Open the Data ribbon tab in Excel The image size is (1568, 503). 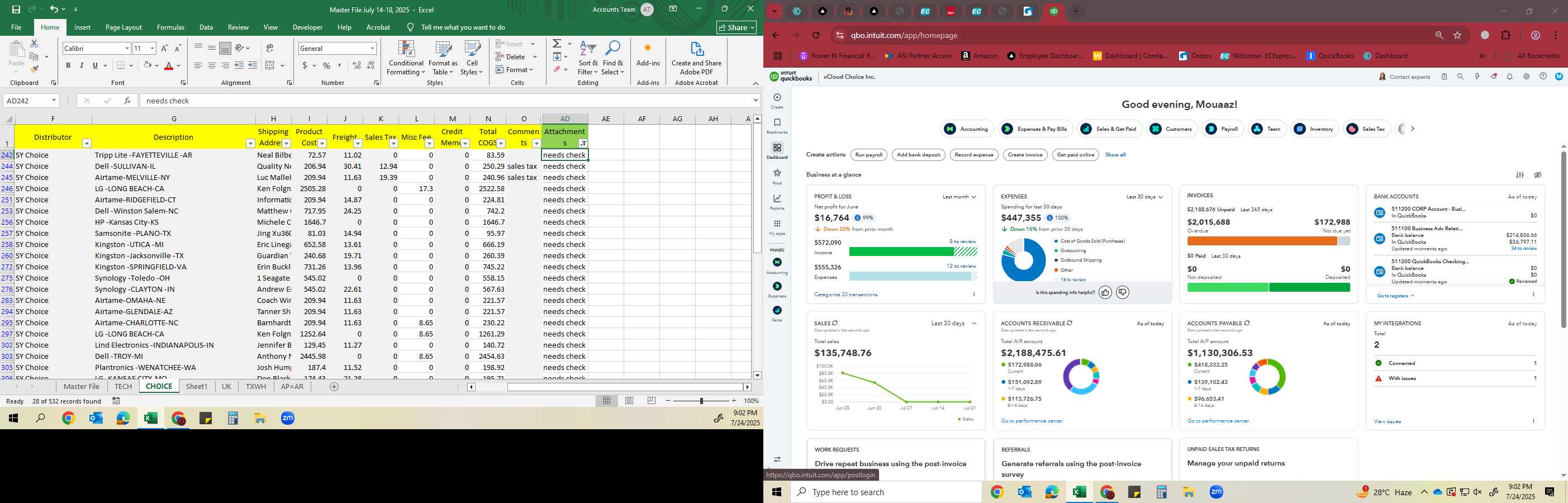(206, 27)
